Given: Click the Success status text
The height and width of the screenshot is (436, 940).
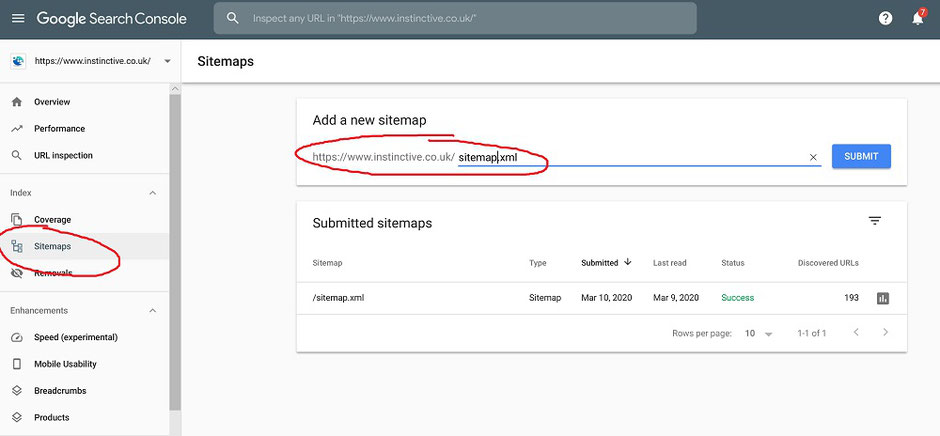Looking at the screenshot, I should click(737, 298).
